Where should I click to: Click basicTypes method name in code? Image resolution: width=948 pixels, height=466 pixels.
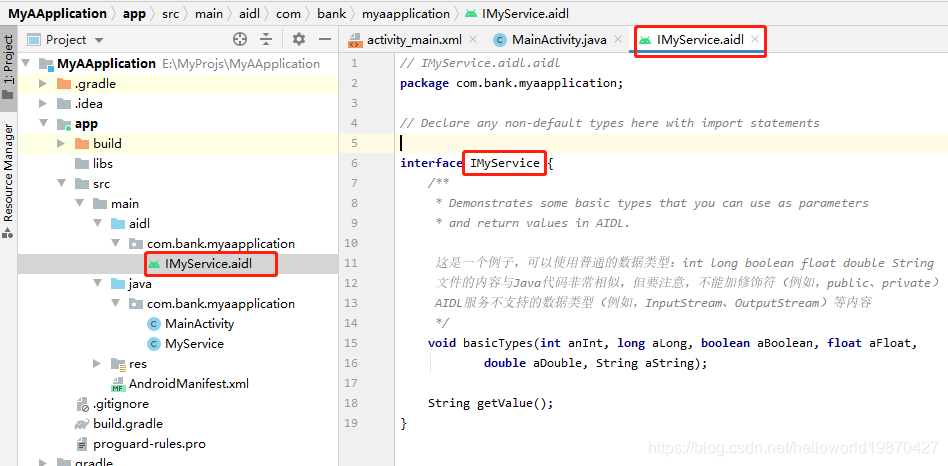498,343
